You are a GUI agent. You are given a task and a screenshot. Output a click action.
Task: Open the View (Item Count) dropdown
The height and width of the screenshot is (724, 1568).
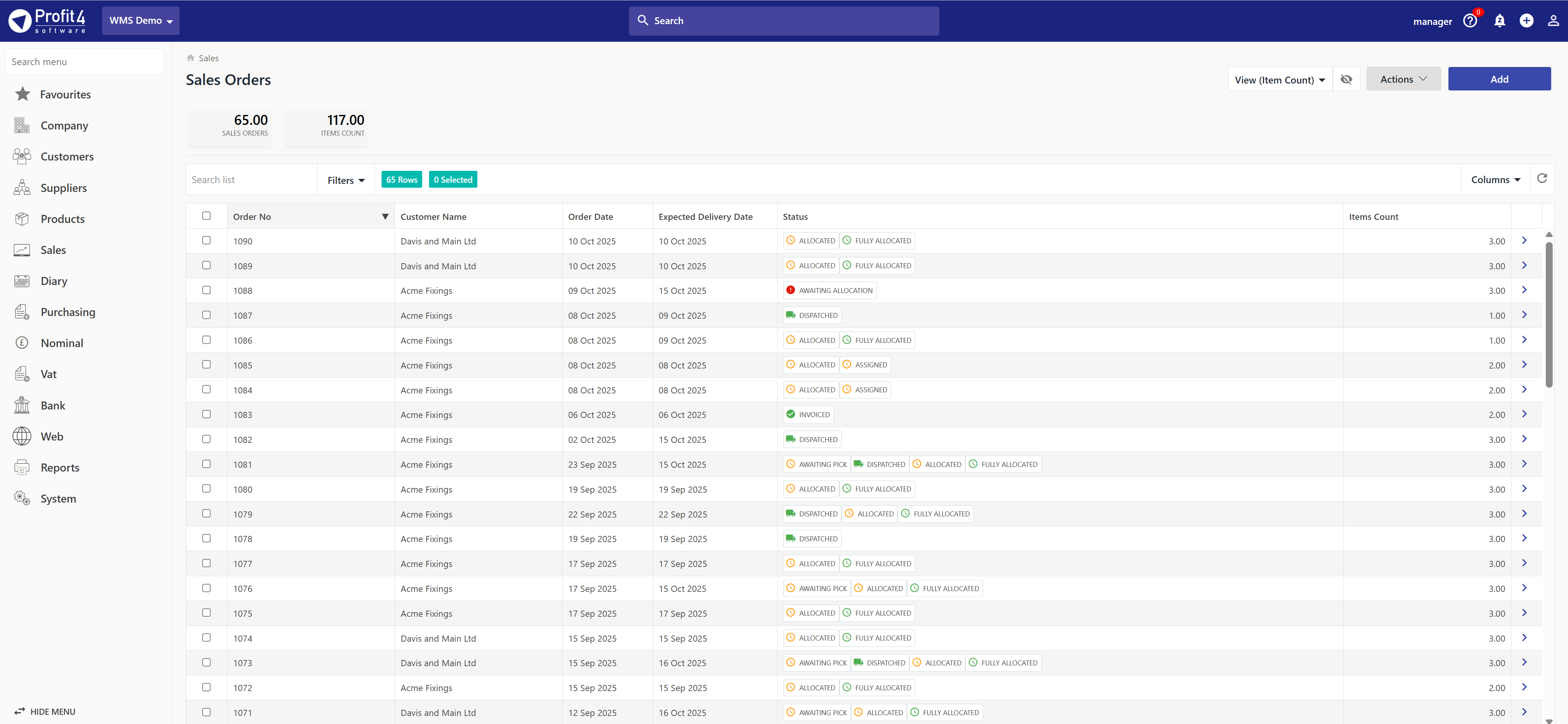[1280, 80]
